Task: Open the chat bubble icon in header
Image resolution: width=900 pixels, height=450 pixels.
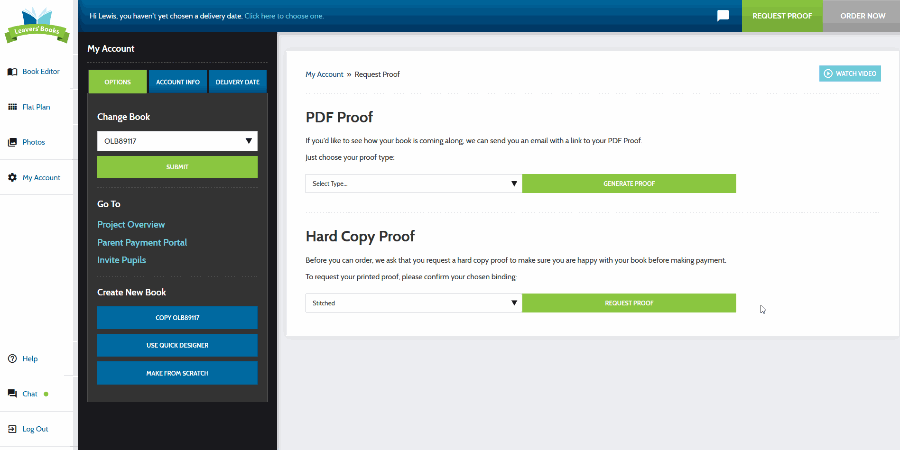Action: tap(722, 16)
